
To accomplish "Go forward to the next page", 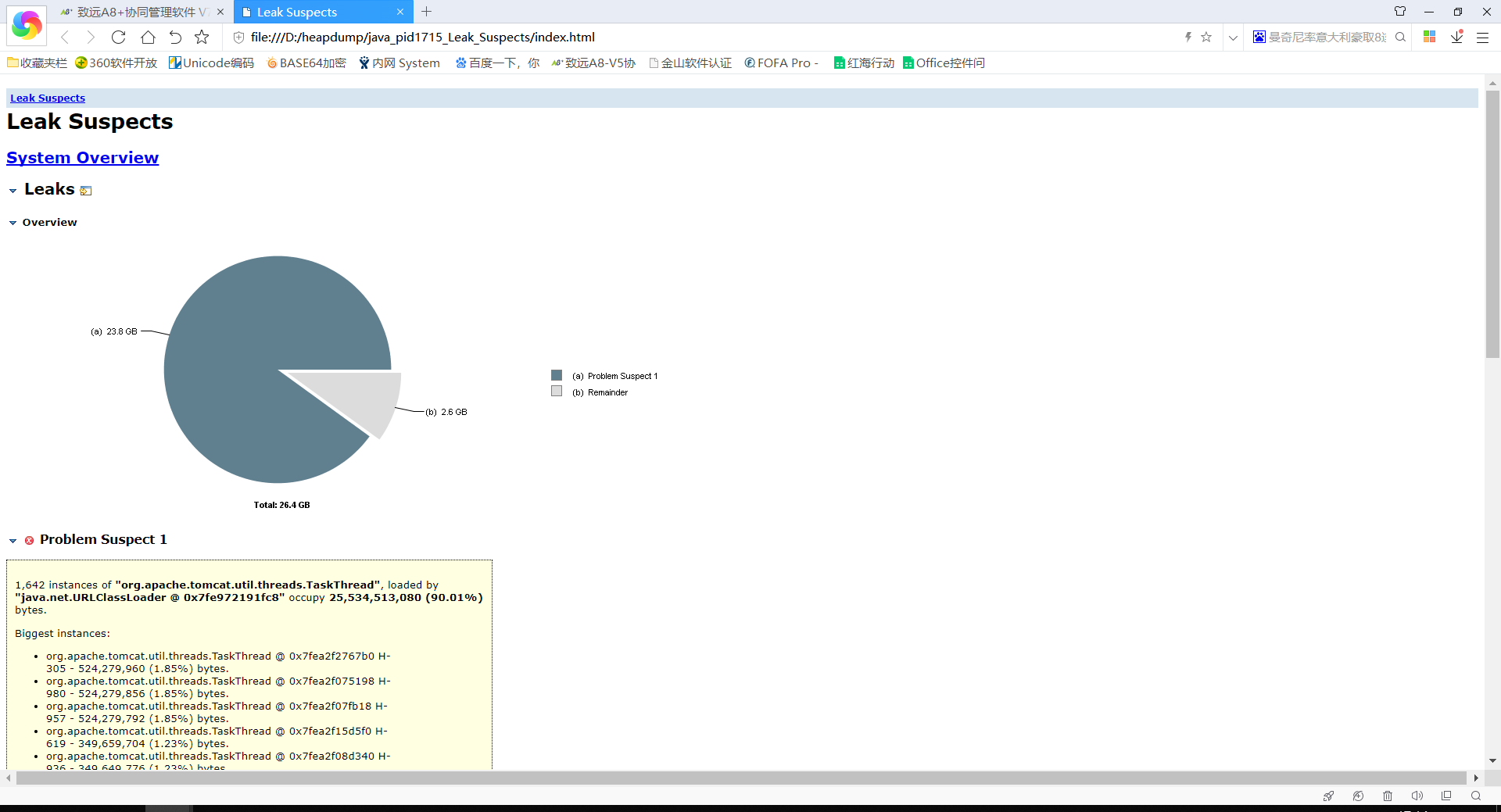I will coord(91,37).
